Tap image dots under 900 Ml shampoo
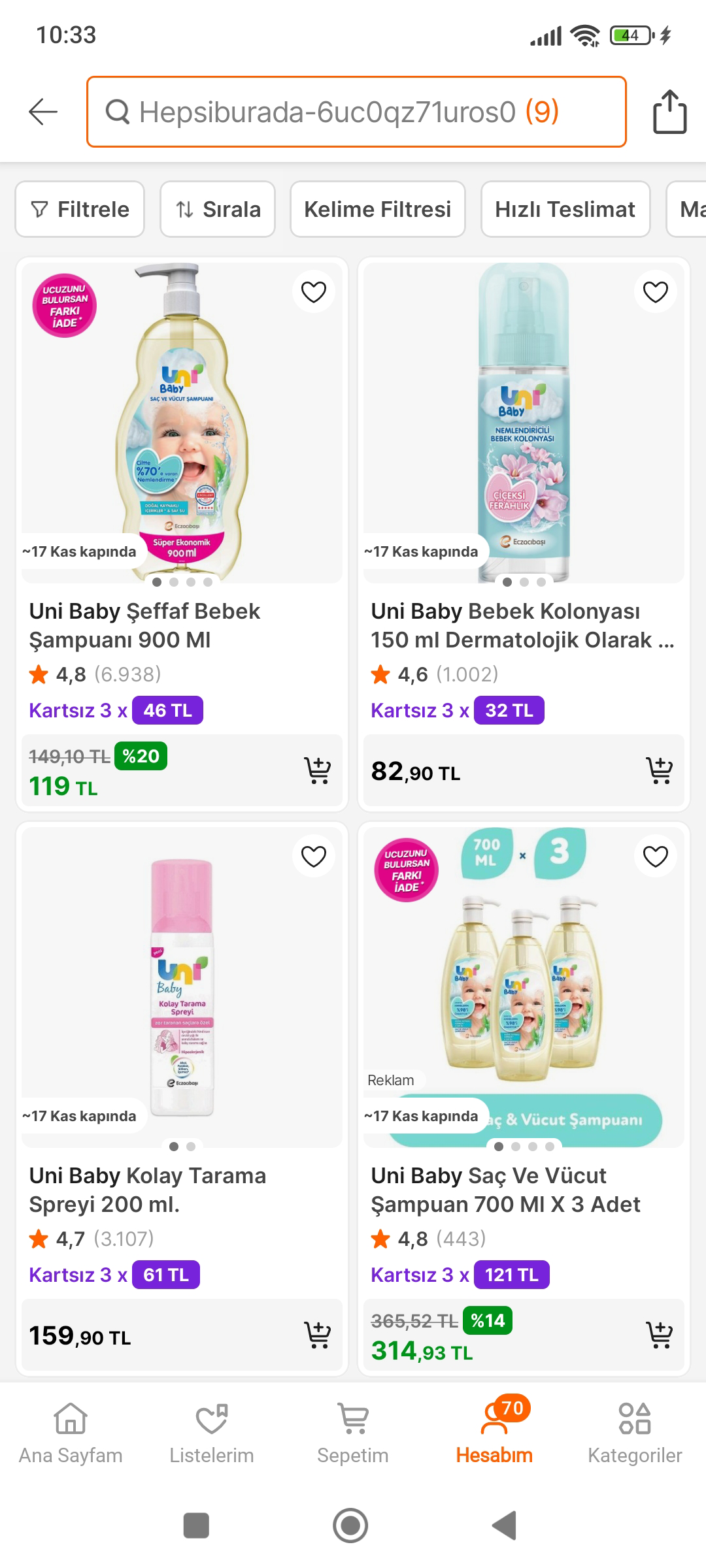 pyautogui.click(x=182, y=581)
